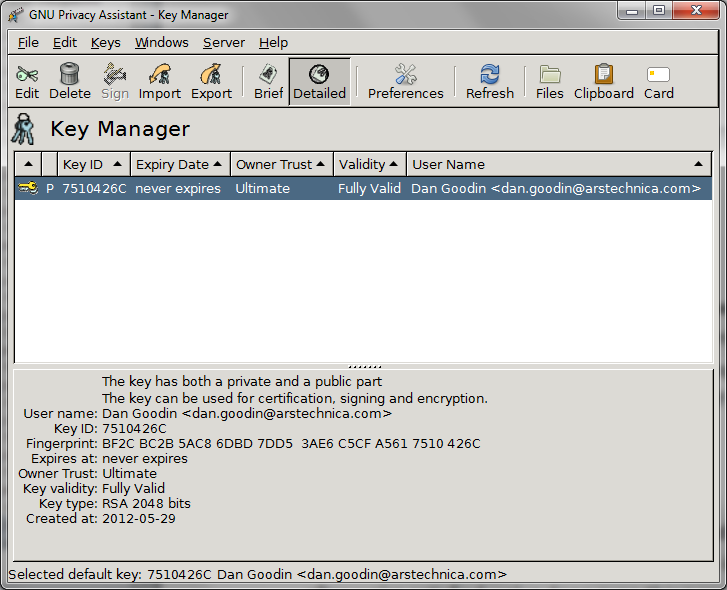727x590 pixels.
Task: Maximize the Key Manager window
Action: point(659,11)
